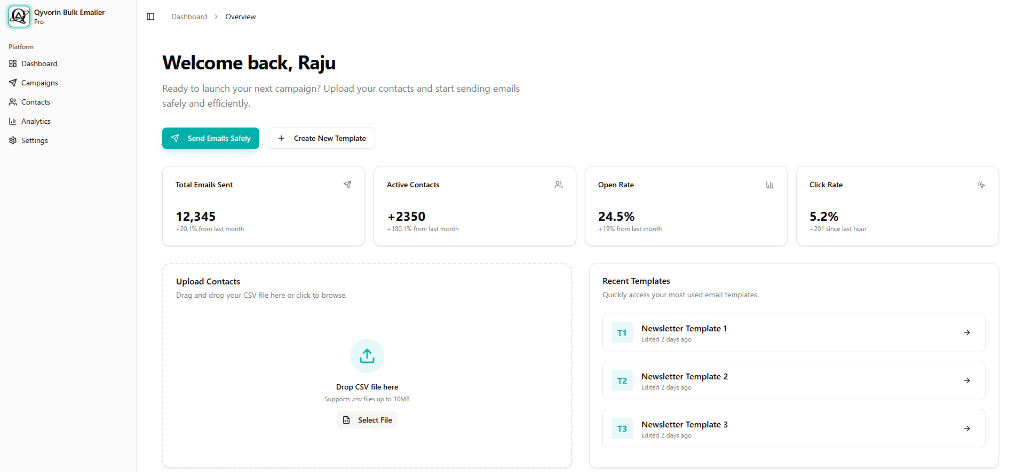Click the Active Contacts card title

413,185
